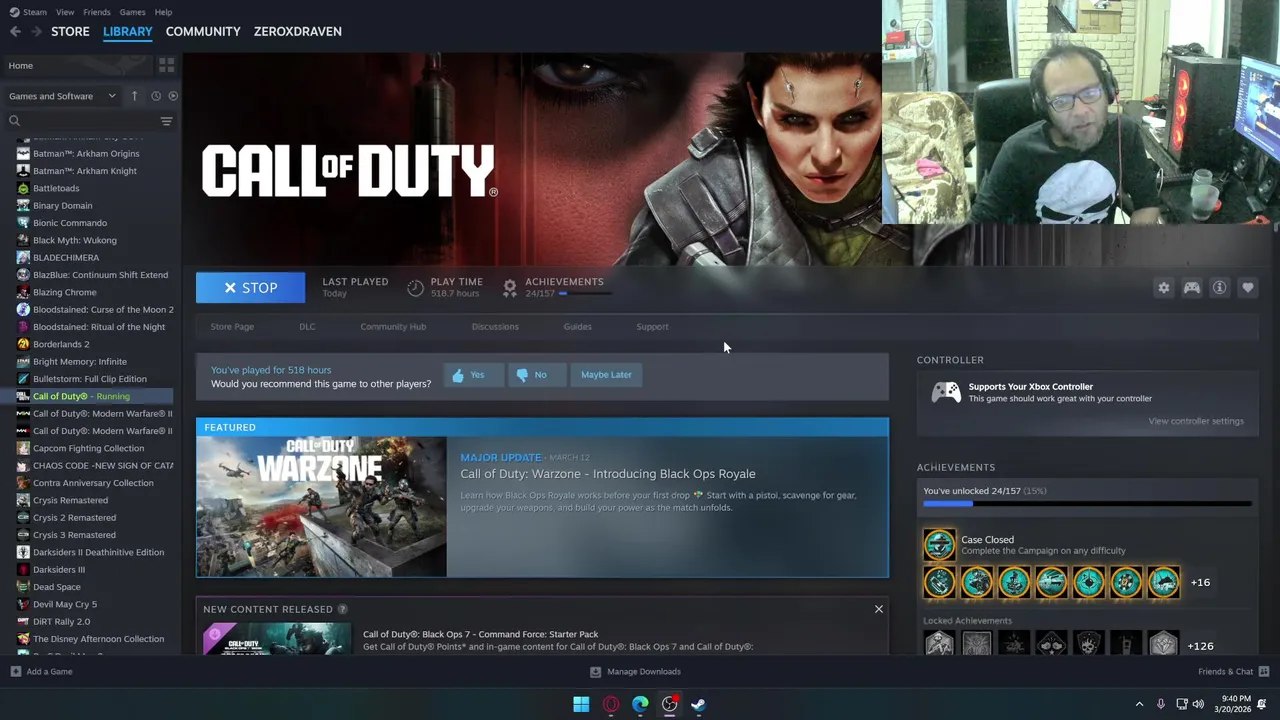
Task: Click the Add a Game plus icon
Action: pos(15,672)
